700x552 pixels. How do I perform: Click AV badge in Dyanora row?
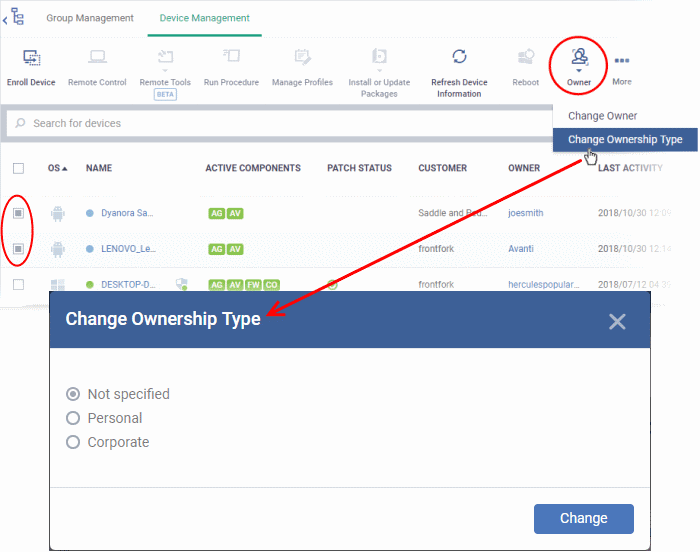[235, 213]
